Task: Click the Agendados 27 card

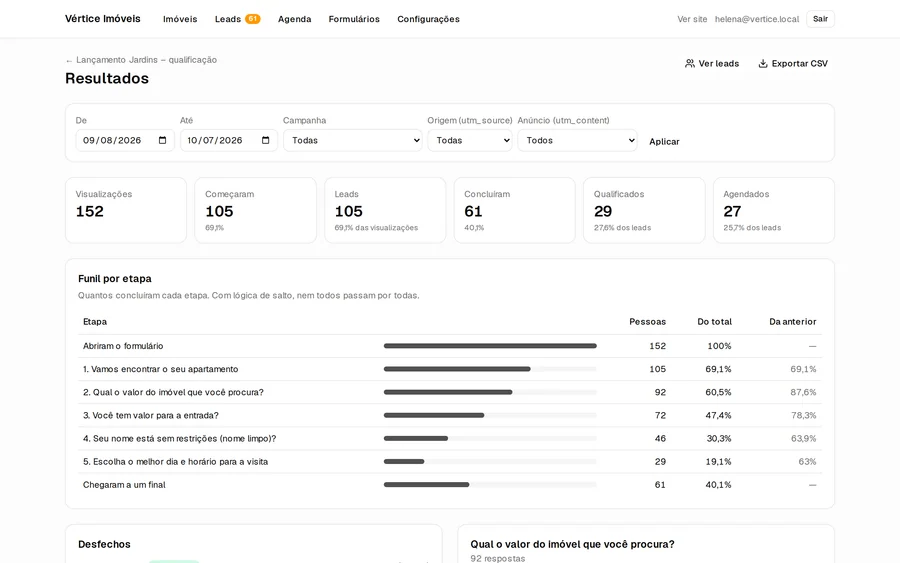Action: 774,210
